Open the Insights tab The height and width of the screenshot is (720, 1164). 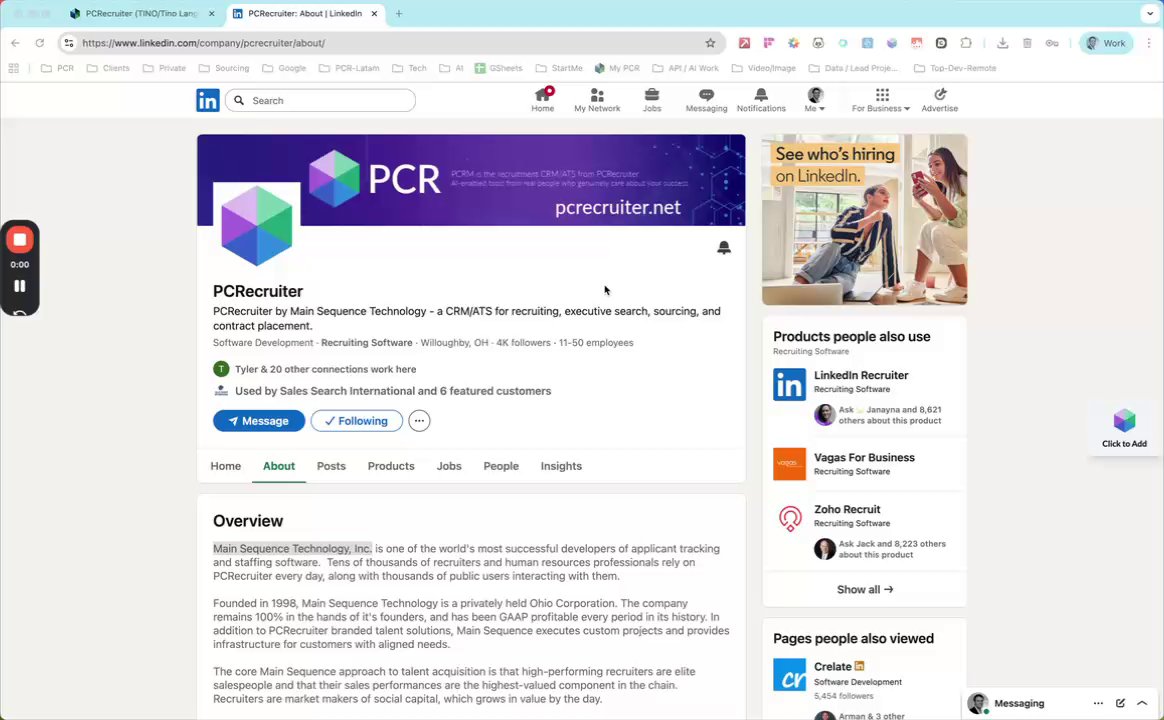point(561,466)
